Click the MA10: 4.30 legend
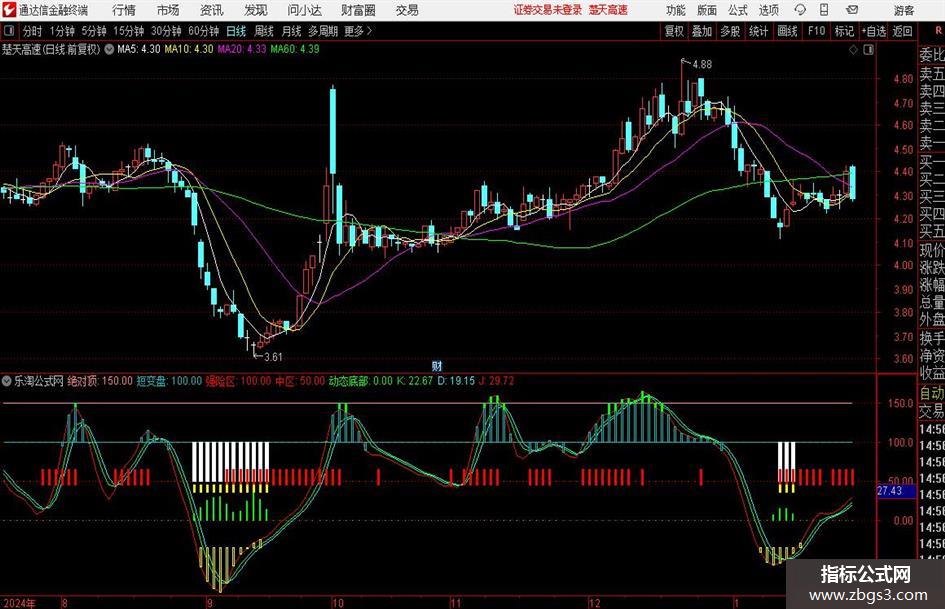Viewport: 945px width, 609px height. (x=189, y=49)
